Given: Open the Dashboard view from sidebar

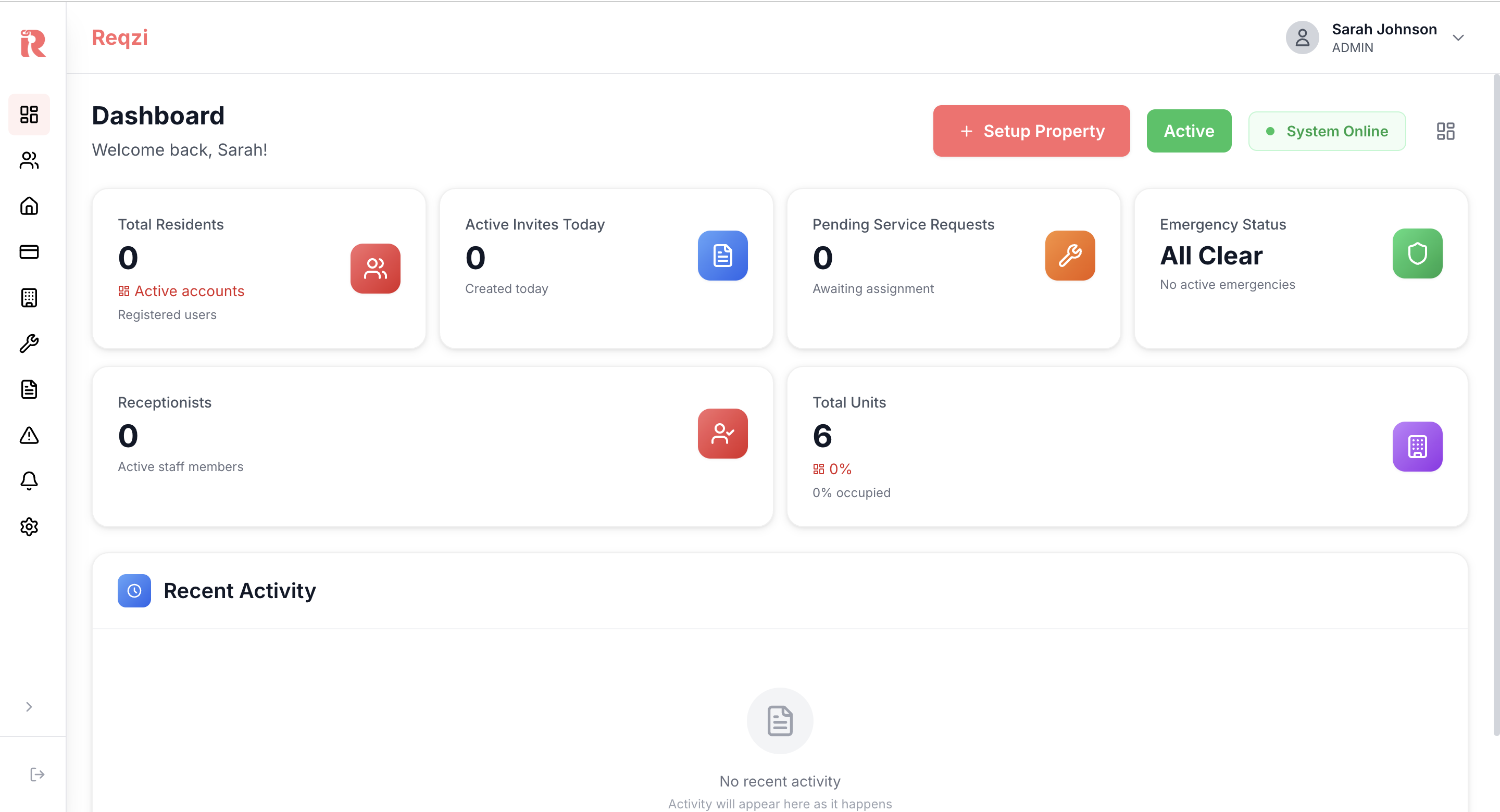Looking at the screenshot, I should (29, 114).
